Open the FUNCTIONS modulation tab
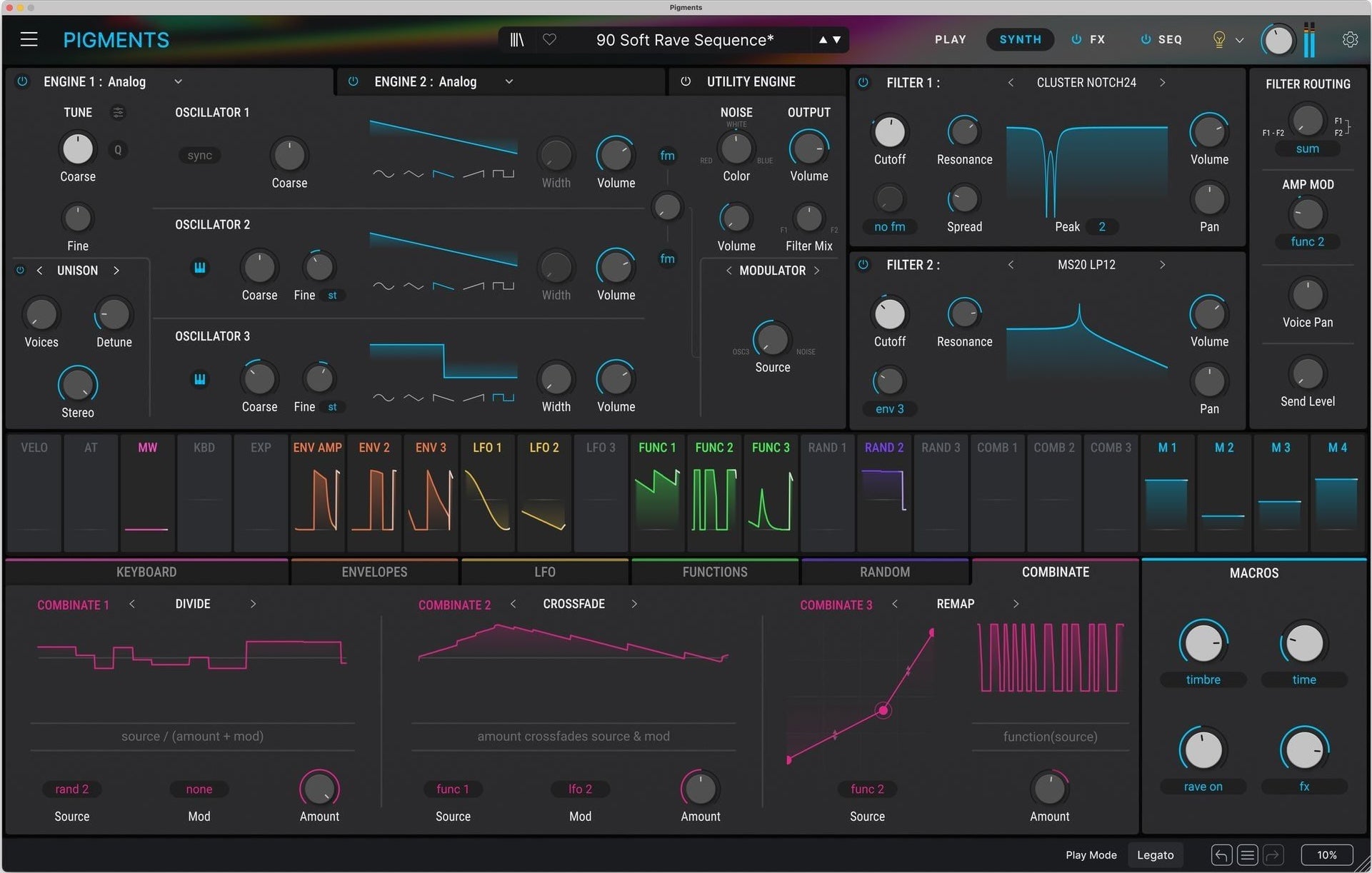 (x=714, y=572)
